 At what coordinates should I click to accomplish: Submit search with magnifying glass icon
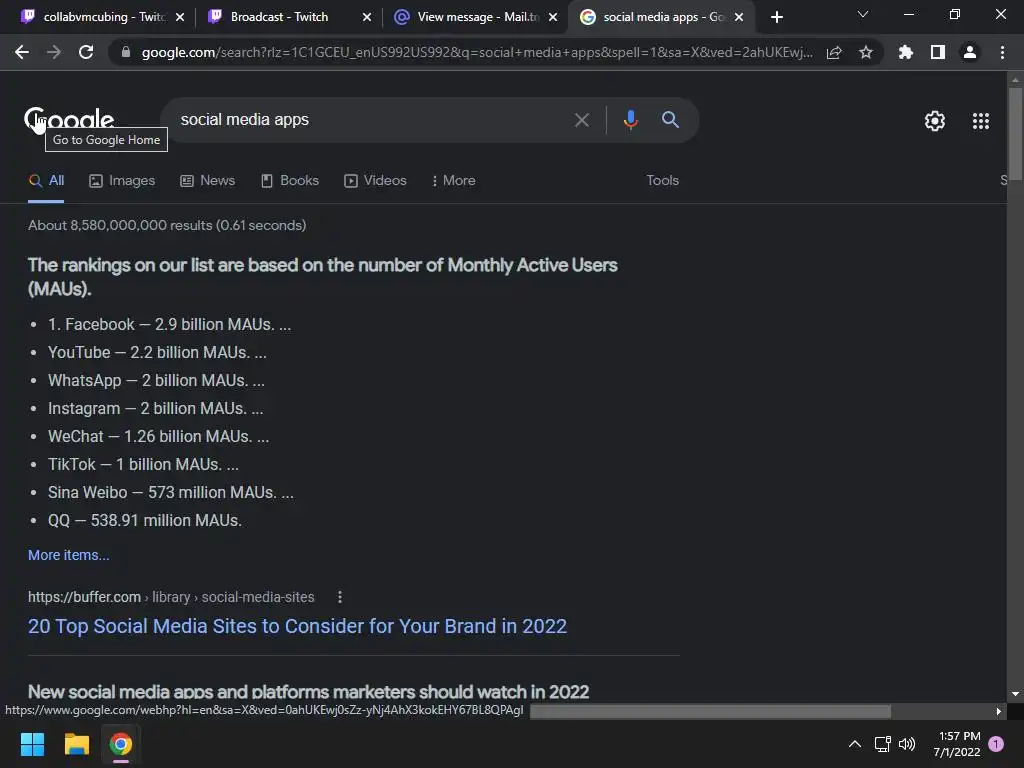tap(671, 120)
